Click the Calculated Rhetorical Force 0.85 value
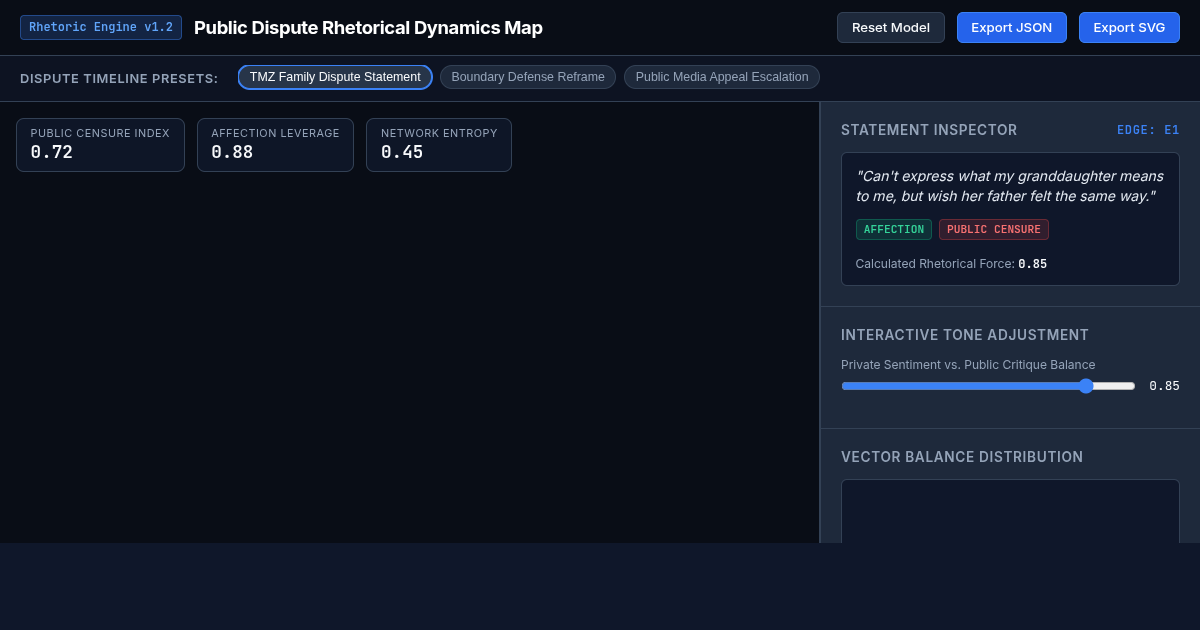1200x630 pixels. click(x=1033, y=264)
